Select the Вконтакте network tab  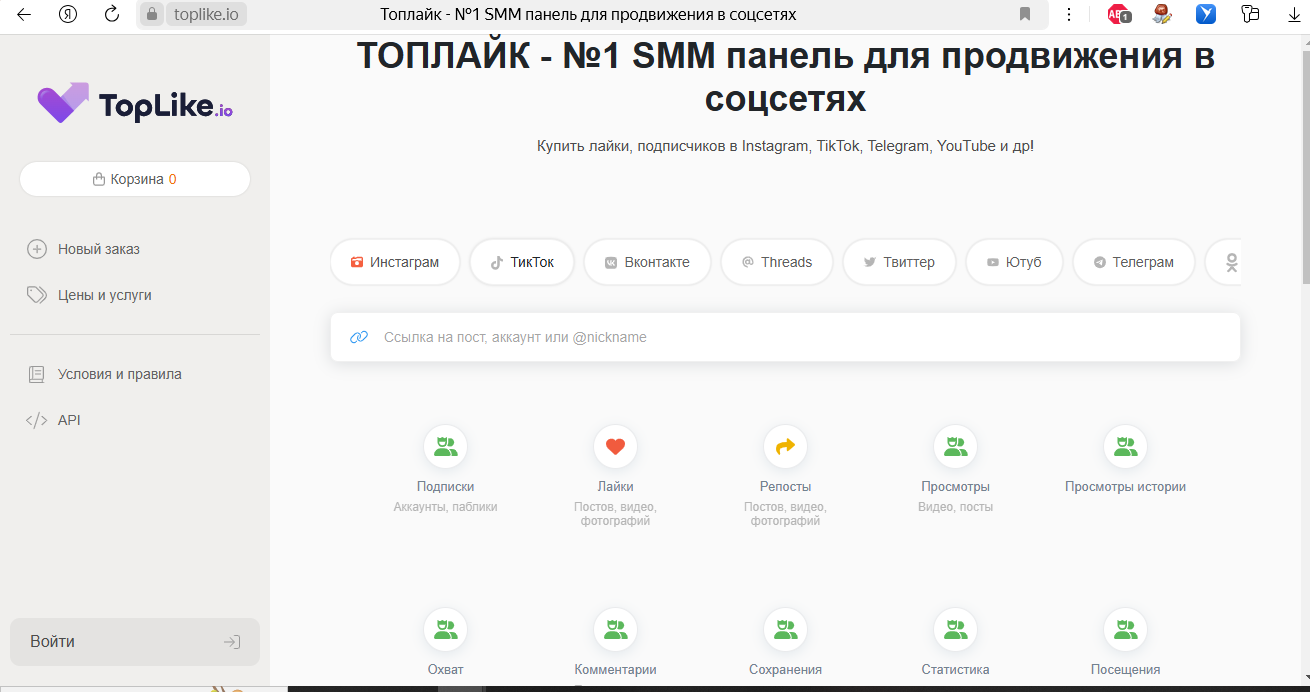point(647,262)
